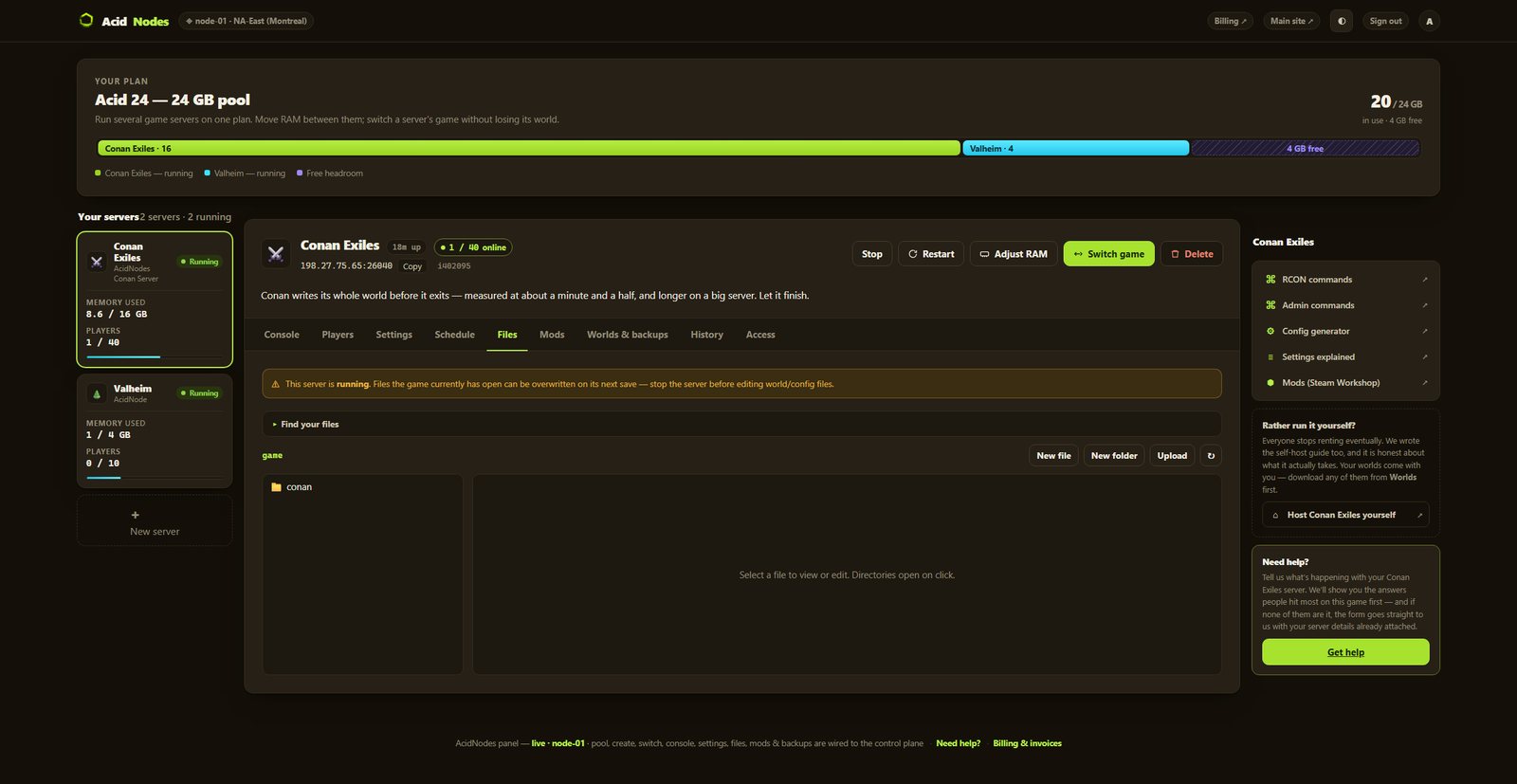Click the Get help button
Screen dimensions: 1517x784
tap(1345, 652)
